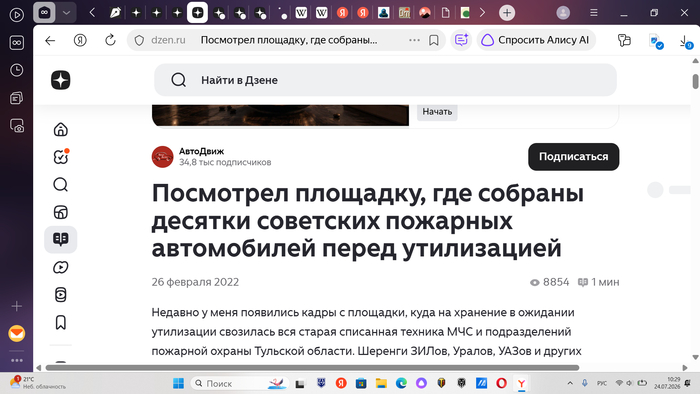700x394 pixels.
Task: Open Microsoft Edge from taskbar
Action: click(x=401, y=383)
